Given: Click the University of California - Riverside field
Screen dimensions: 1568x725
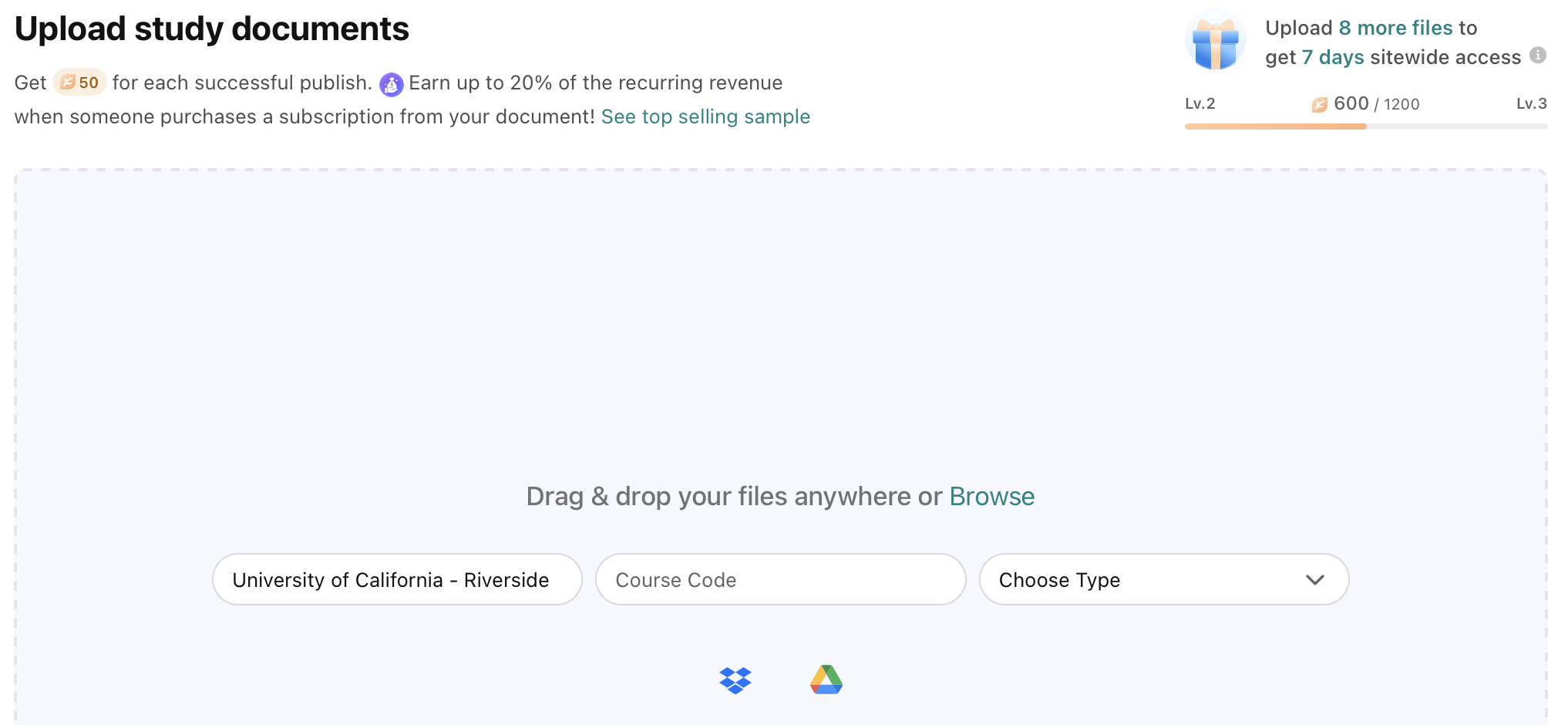Looking at the screenshot, I should tap(397, 579).
